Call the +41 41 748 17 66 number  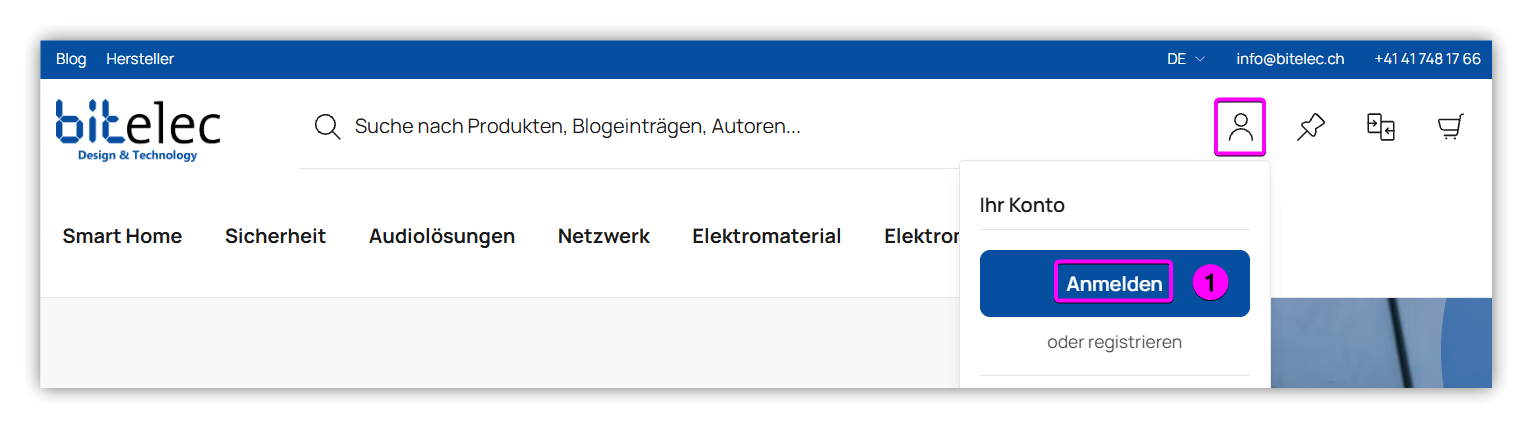[1427, 59]
